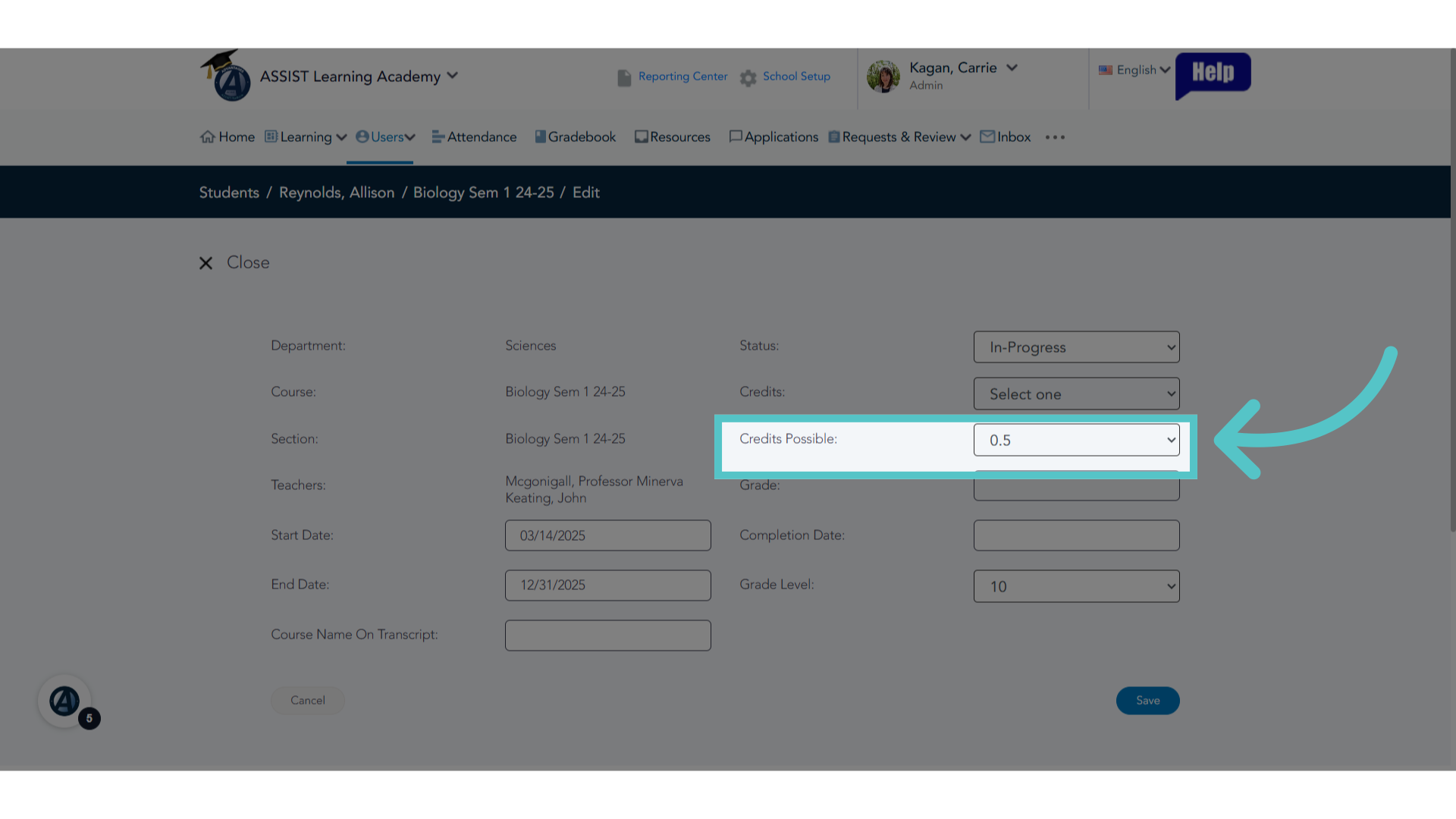
Task: Open the Credits Possible 0.5 dropdown
Action: 1076,440
